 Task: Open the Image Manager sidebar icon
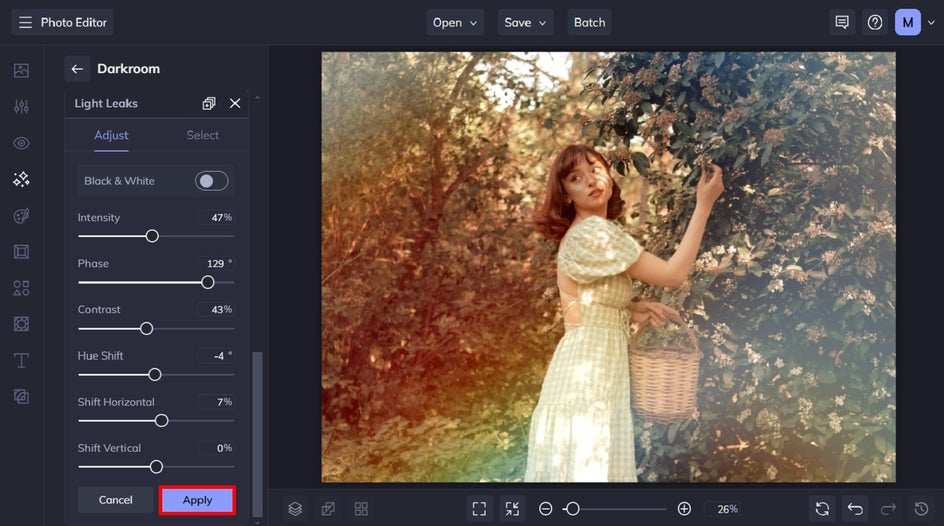(x=21, y=70)
